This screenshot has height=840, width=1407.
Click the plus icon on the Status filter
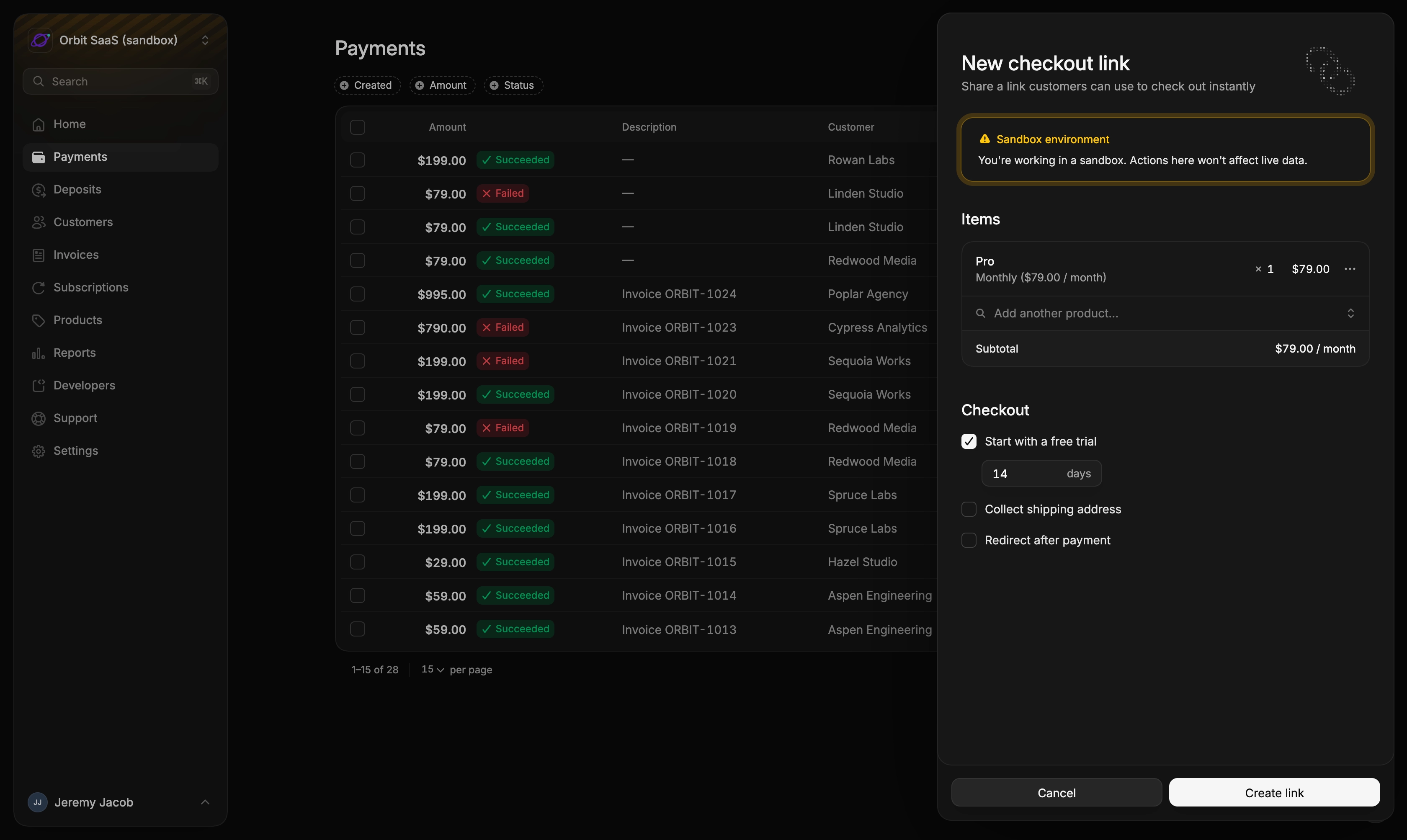[x=494, y=85]
